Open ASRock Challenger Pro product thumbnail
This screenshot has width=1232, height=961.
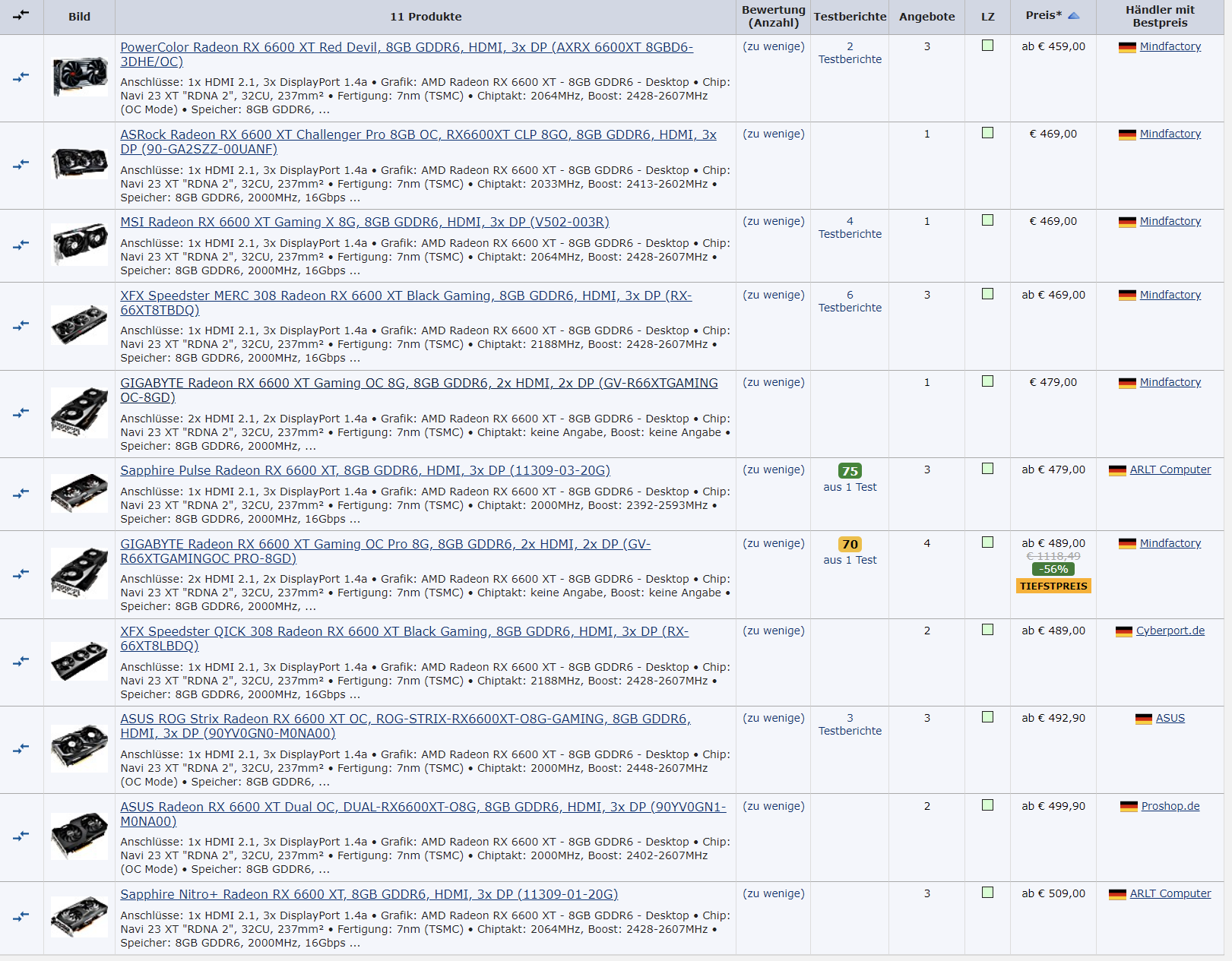click(80, 163)
